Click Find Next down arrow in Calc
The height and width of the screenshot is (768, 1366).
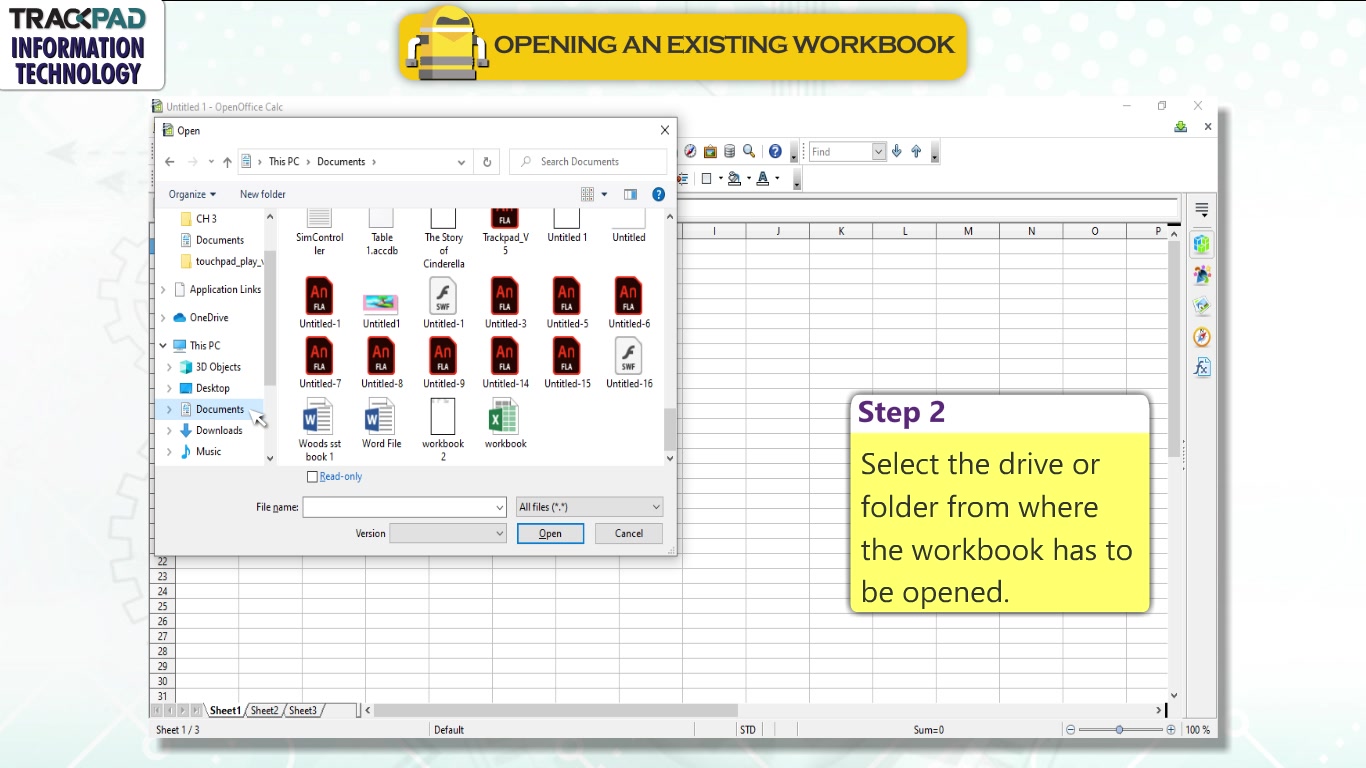pos(896,152)
